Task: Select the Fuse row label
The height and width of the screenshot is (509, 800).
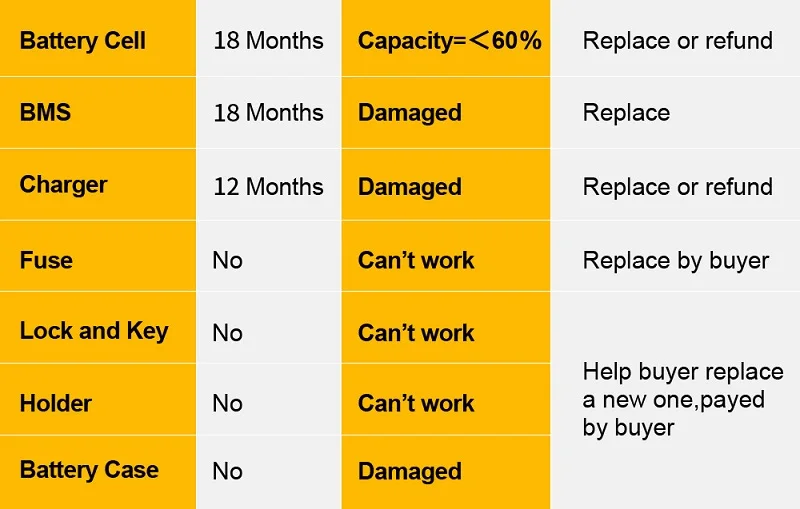Action: [x=46, y=260]
